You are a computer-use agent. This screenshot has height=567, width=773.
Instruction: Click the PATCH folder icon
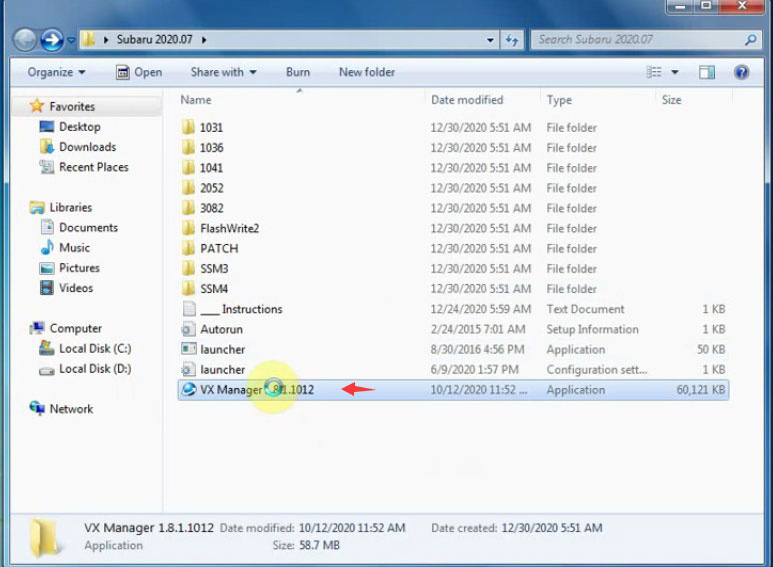coord(188,248)
